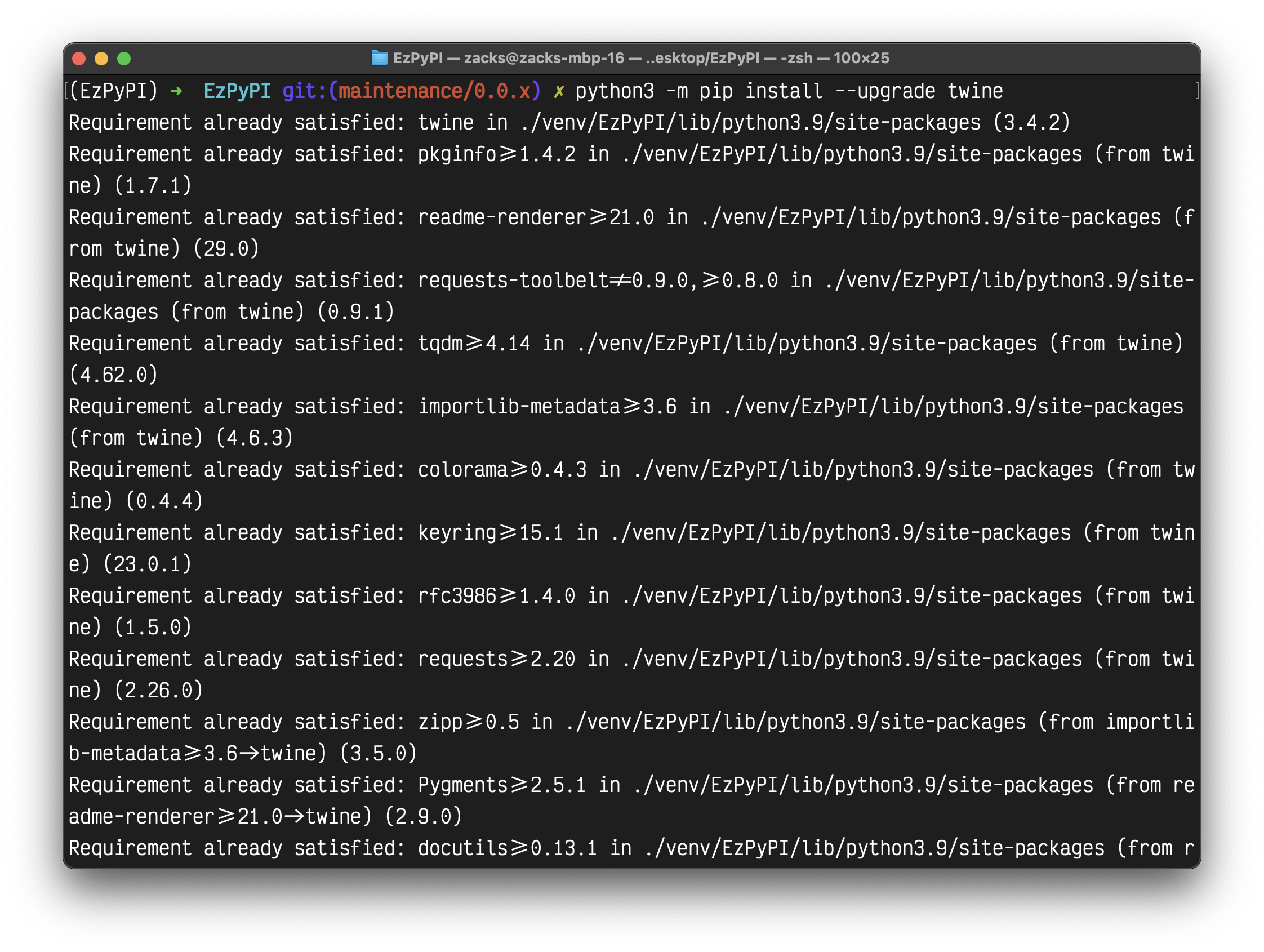Click the cyan EzPyPI directory name in prompt

point(237,91)
